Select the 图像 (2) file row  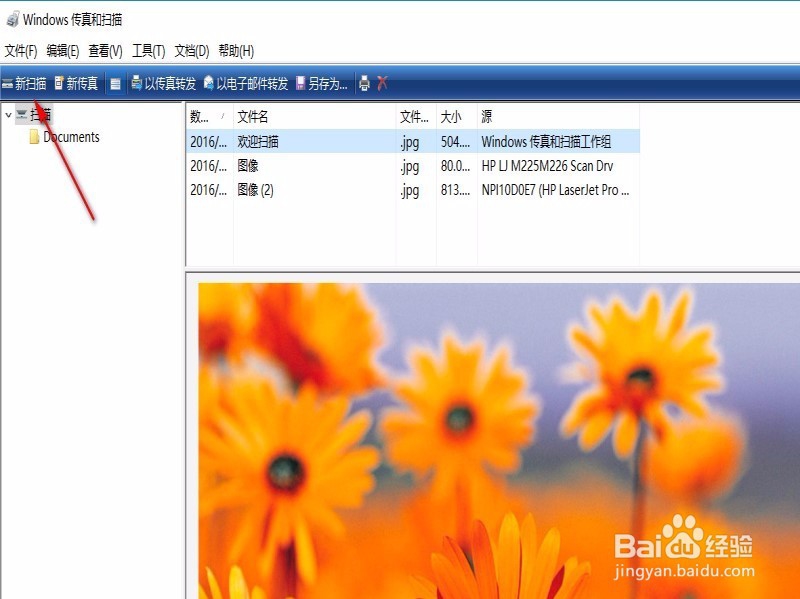[x=413, y=190]
